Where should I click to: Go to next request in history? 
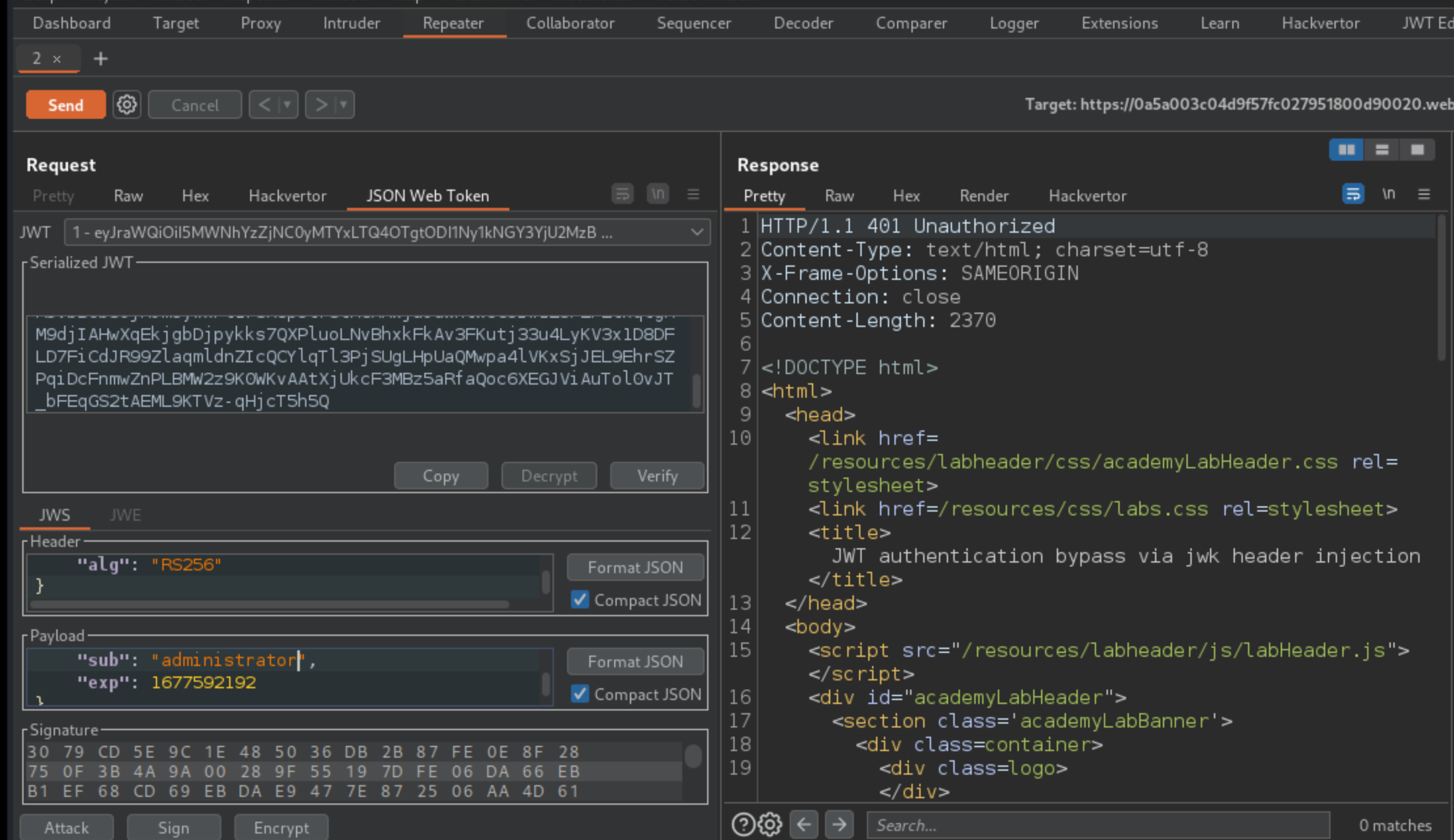coord(321,105)
